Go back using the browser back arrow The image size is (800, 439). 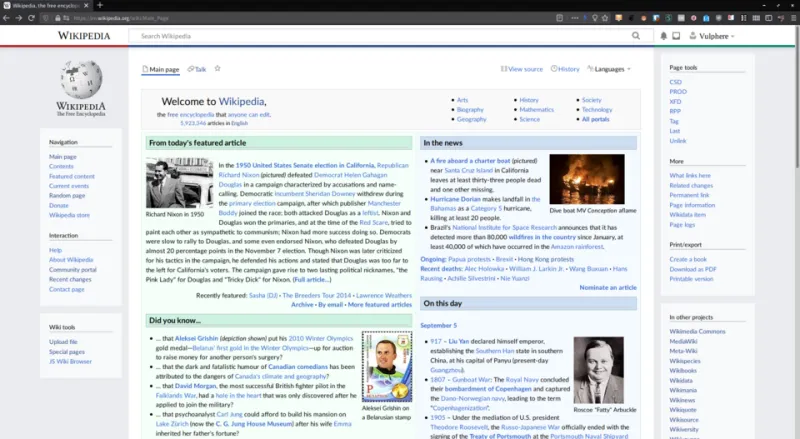click(x=6, y=18)
